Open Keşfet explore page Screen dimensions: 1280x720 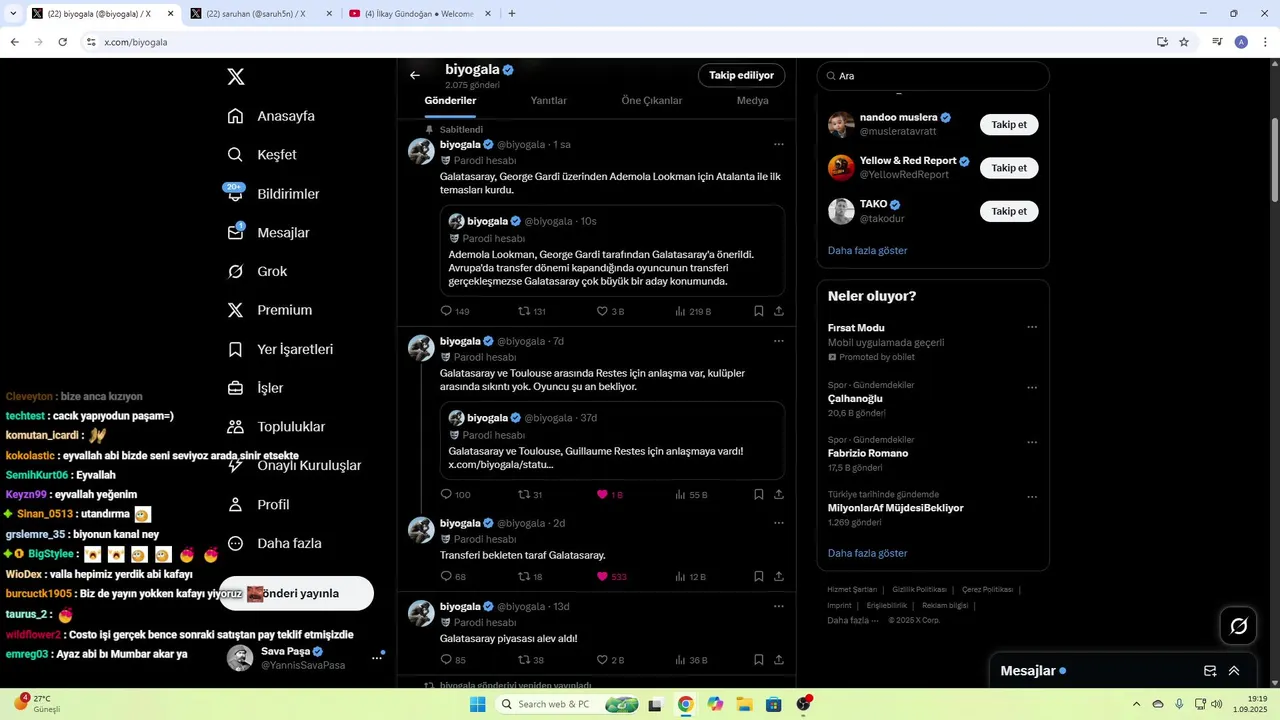262,155
